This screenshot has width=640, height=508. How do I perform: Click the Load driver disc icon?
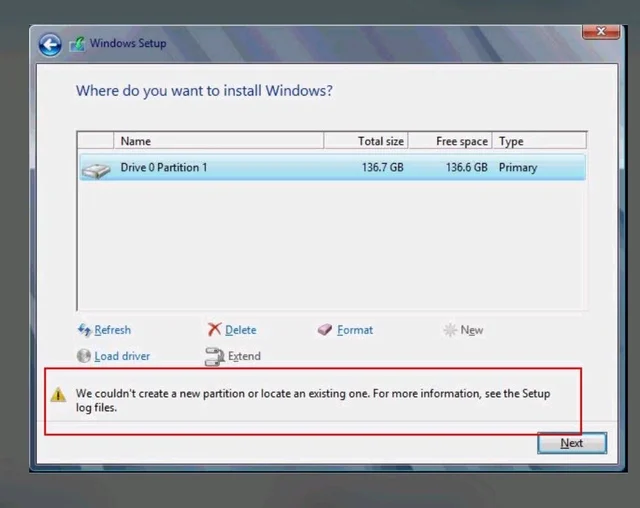(x=84, y=356)
